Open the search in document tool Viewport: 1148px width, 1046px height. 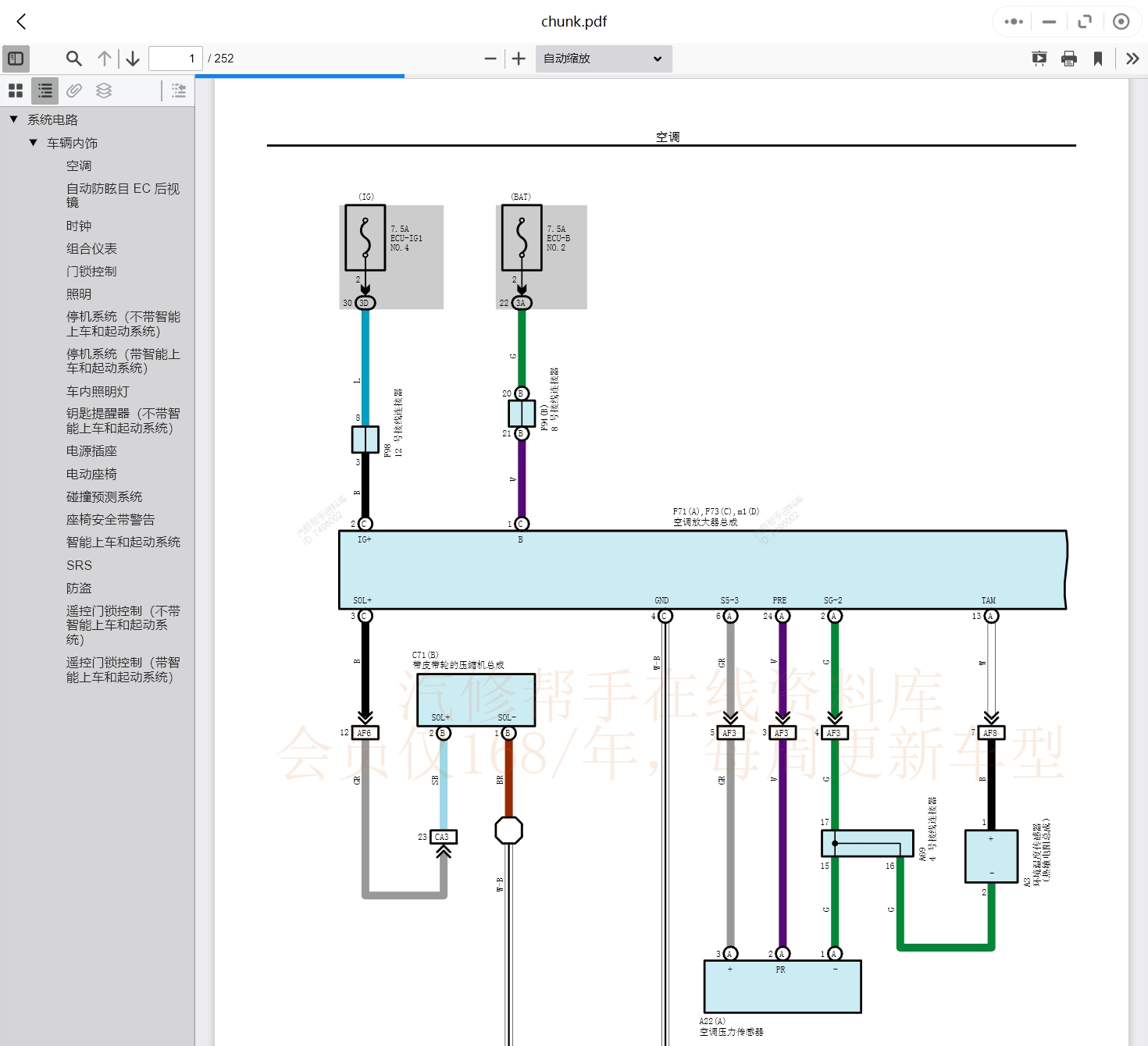coord(74,59)
